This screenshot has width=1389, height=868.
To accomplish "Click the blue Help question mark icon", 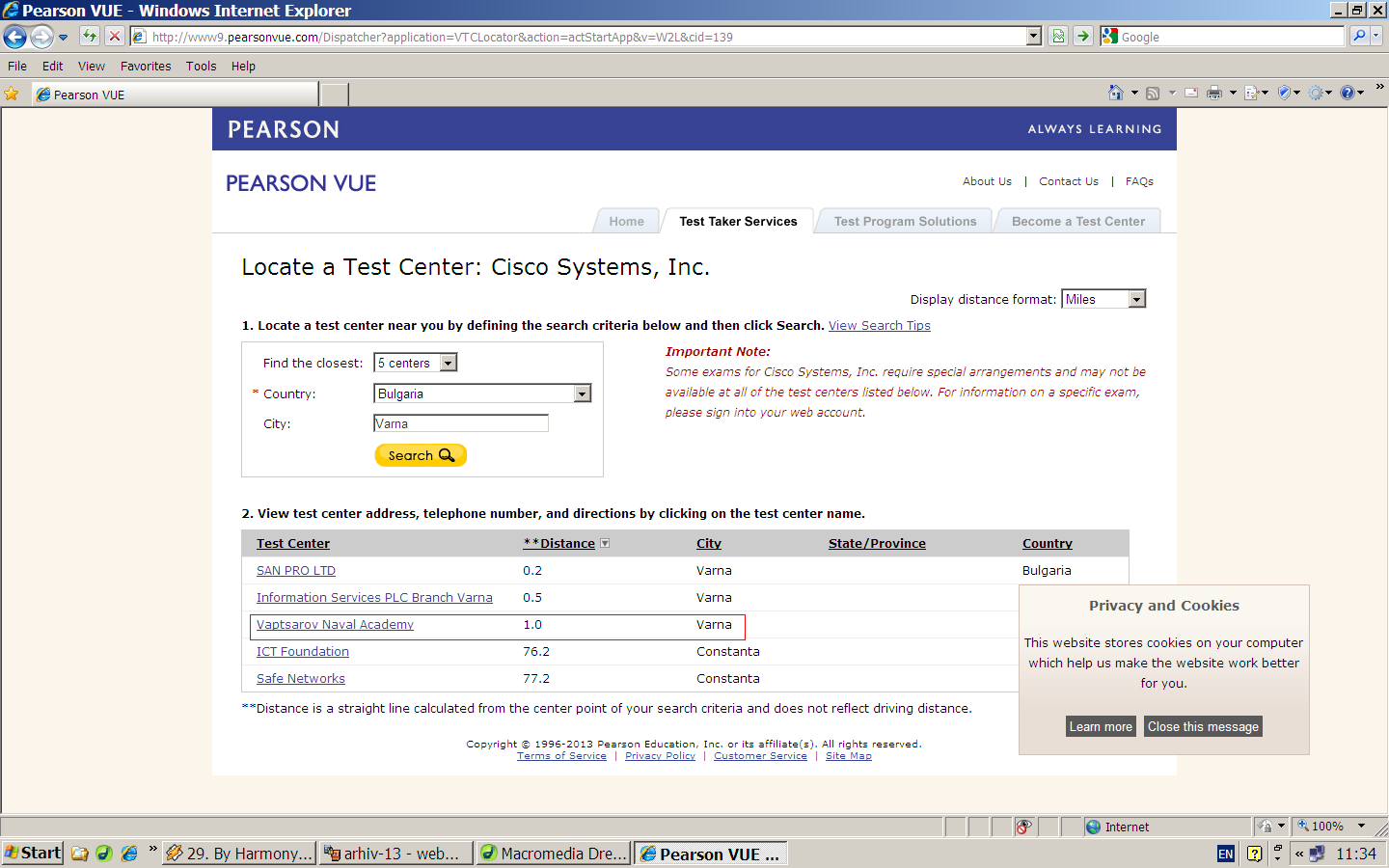I will pyautogui.click(x=1348, y=93).
